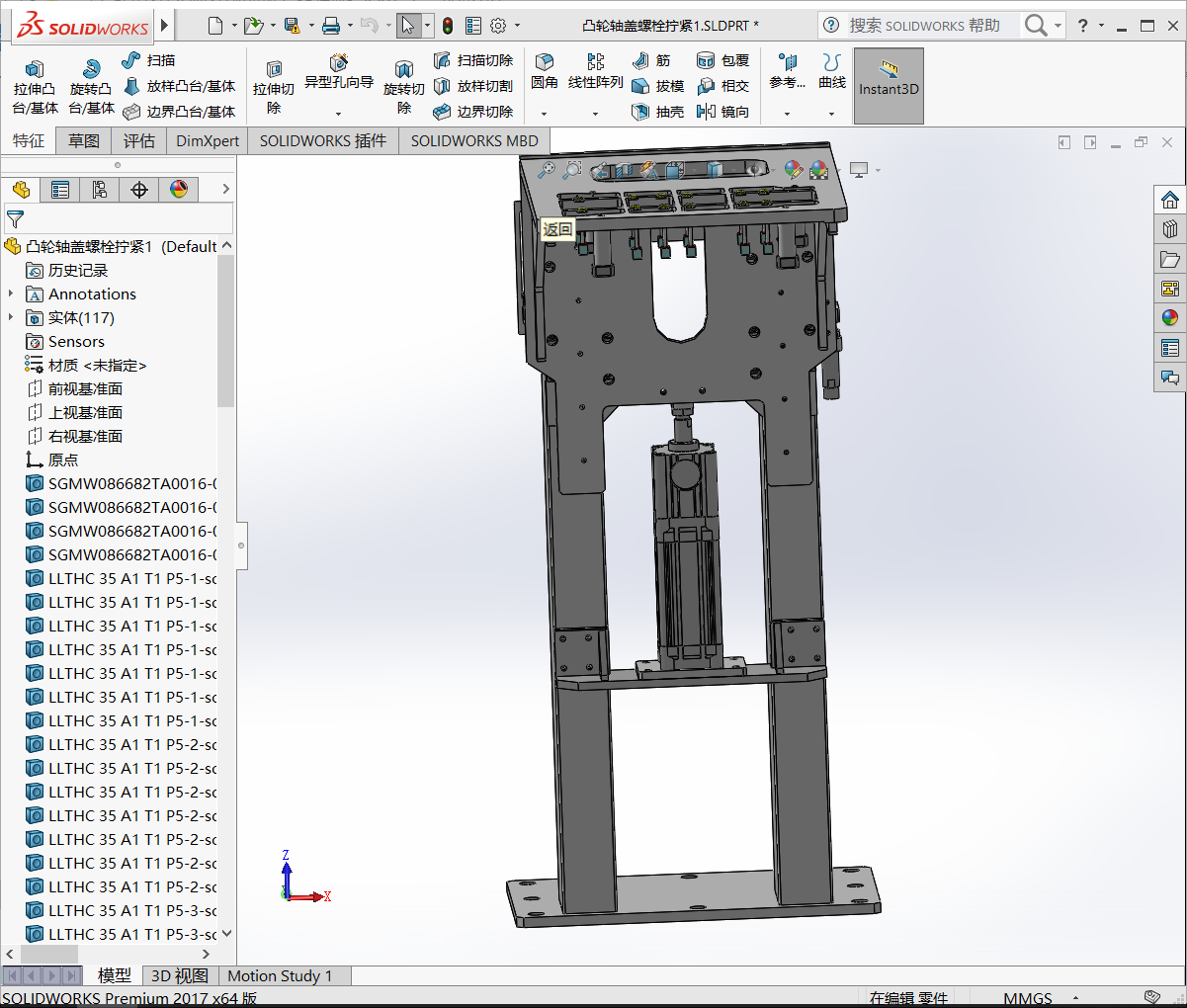This screenshot has width=1187, height=1008.
Task: Click the 圆角 fillet tool
Action: click(544, 72)
